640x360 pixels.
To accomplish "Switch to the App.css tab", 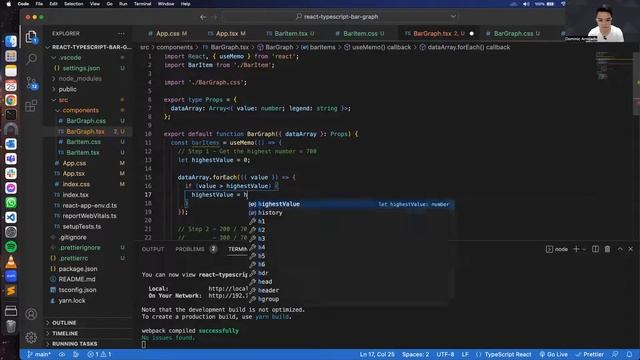I will [167, 33].
